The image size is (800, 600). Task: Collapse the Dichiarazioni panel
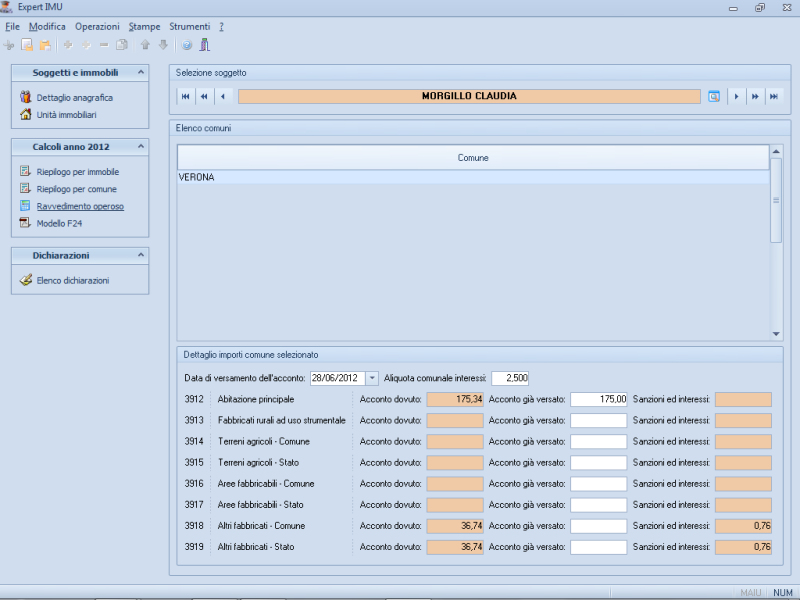pyautogui.click(x=141, y=255)
